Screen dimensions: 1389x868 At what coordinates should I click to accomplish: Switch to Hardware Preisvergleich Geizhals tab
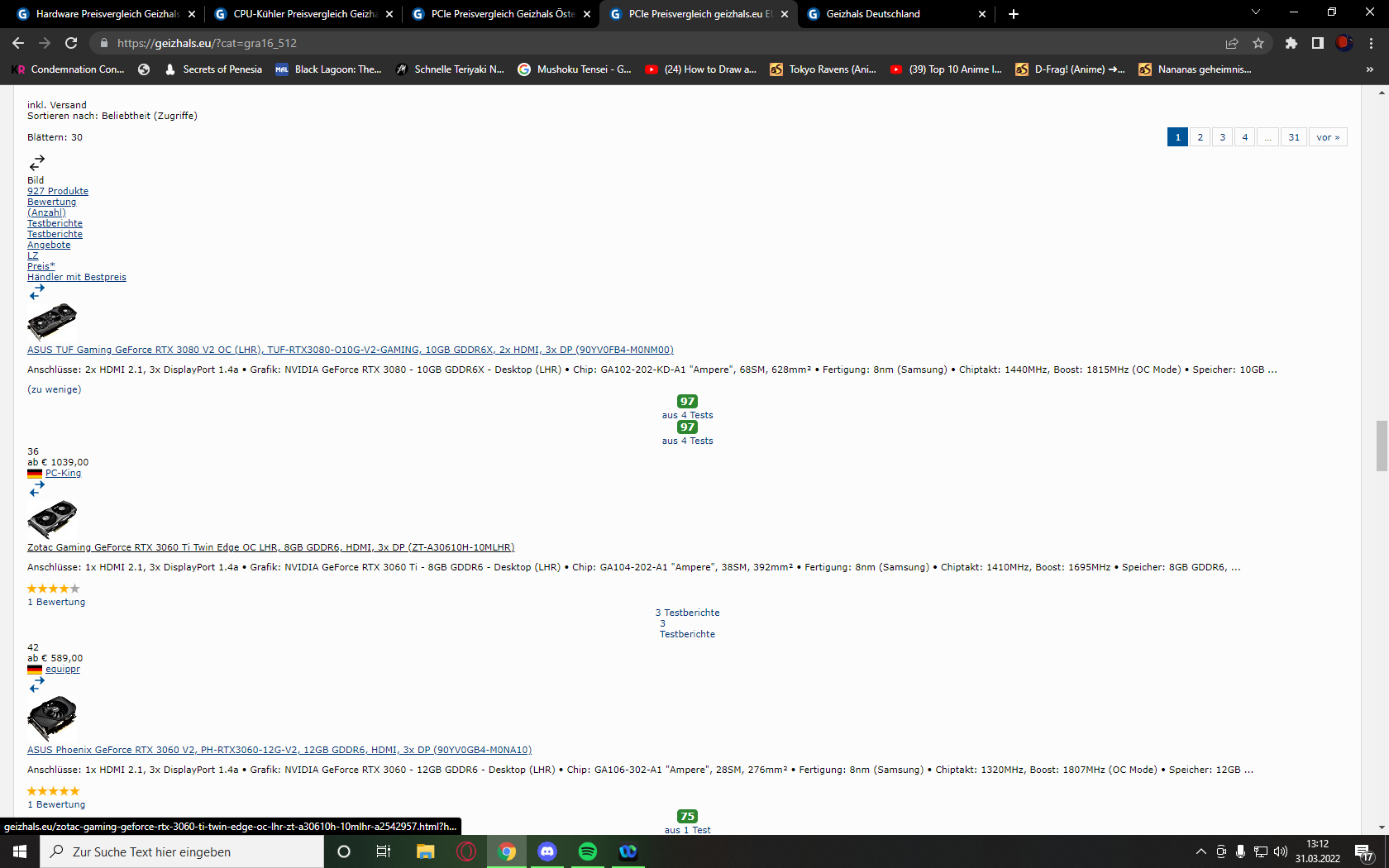pos(106,14)
